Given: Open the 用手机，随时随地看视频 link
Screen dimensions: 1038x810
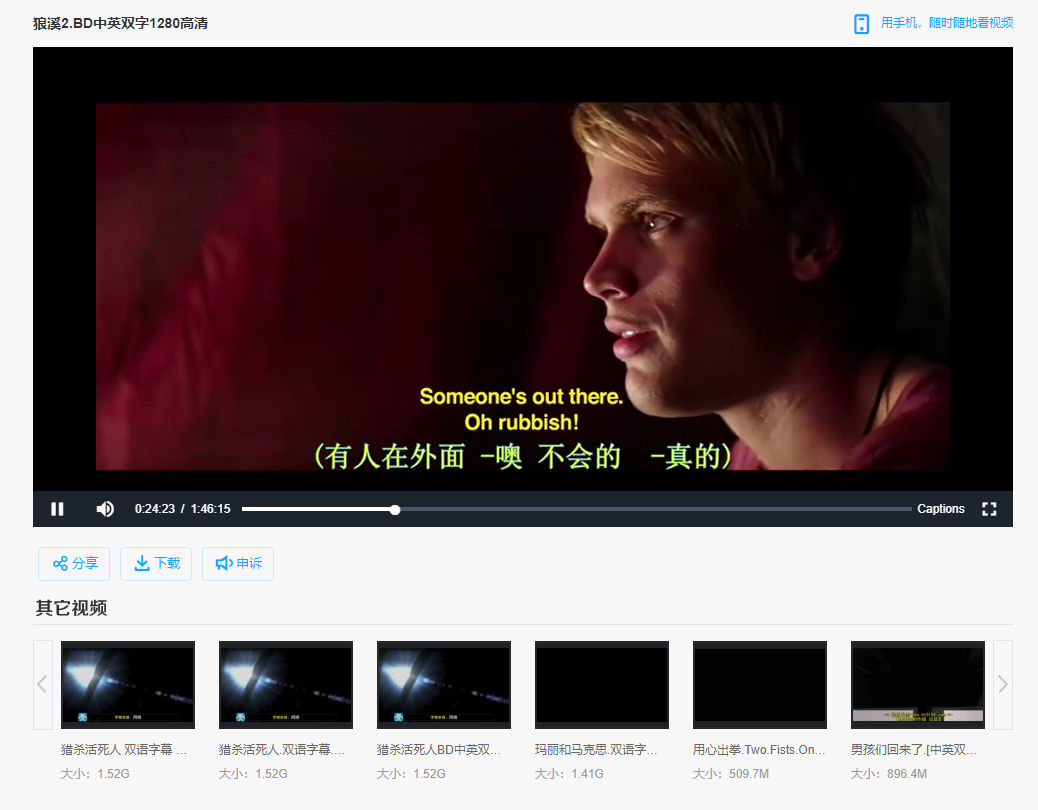Looking at the screenshot, I should tap(947, 23).
